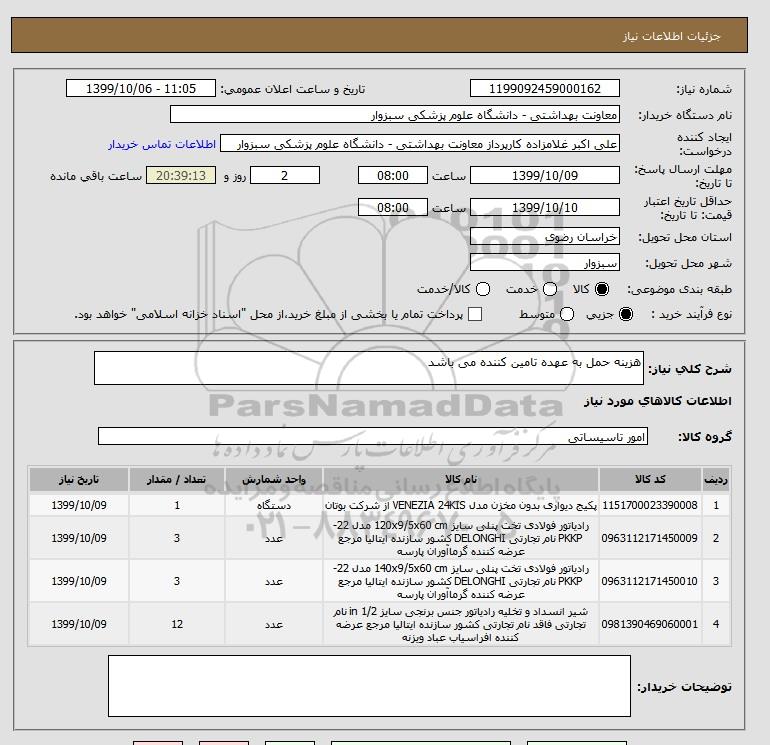Select the متوسط purchase type radio
The image size is (770, 745).
(567, 314)
